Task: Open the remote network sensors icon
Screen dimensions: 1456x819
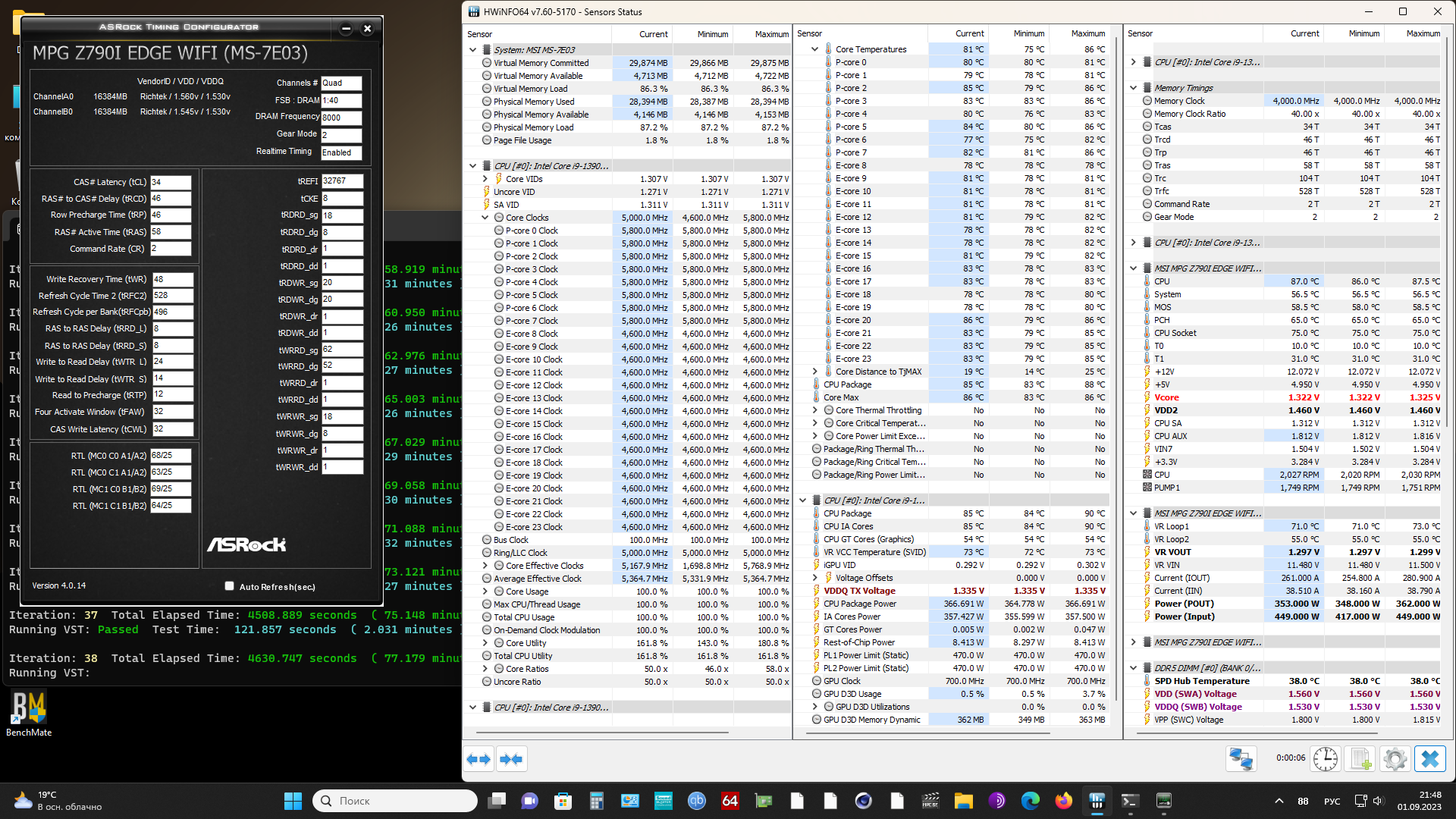Action: [1241, 759]
